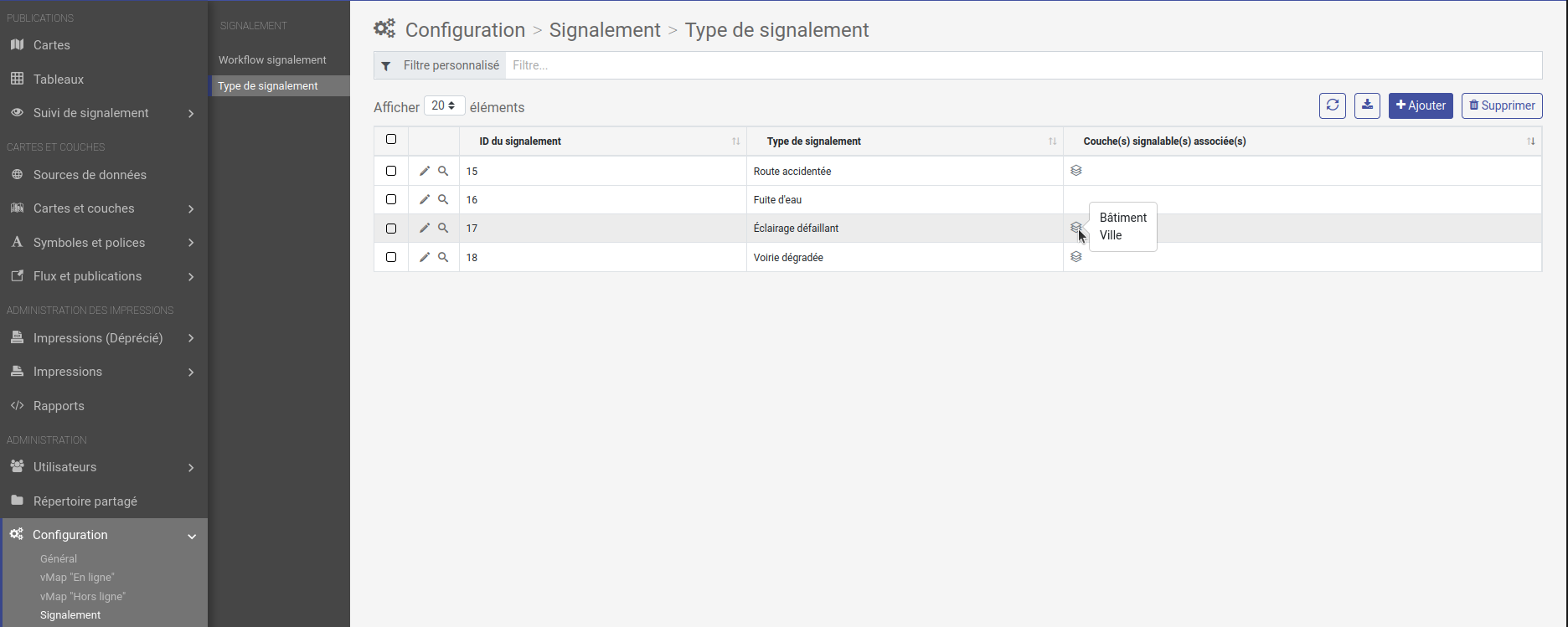Click the pencil edit icon for row 15

(425, 171)
